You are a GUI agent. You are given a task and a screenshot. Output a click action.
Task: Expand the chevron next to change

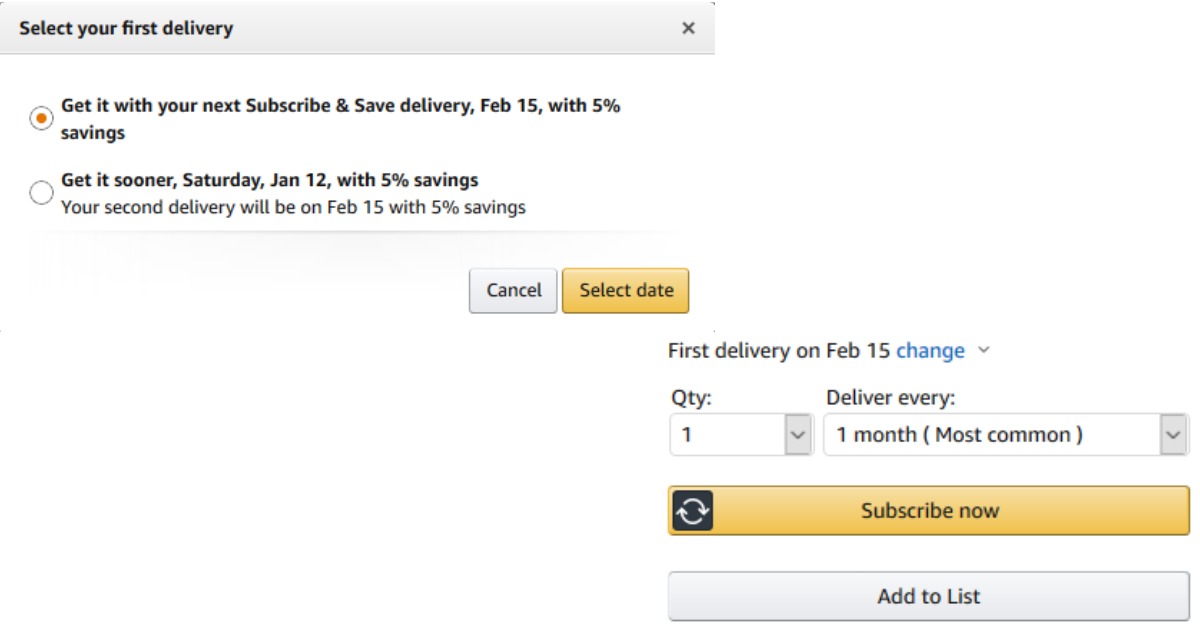983,351
